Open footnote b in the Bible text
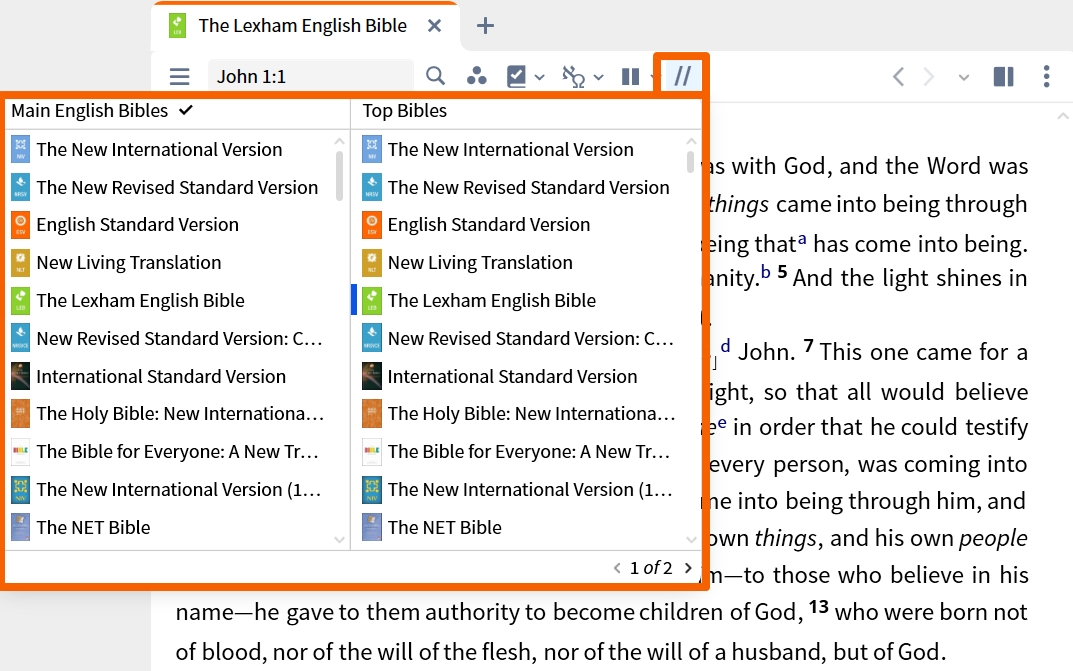Viewport: 1073px width, 671px height. point(766,272)
